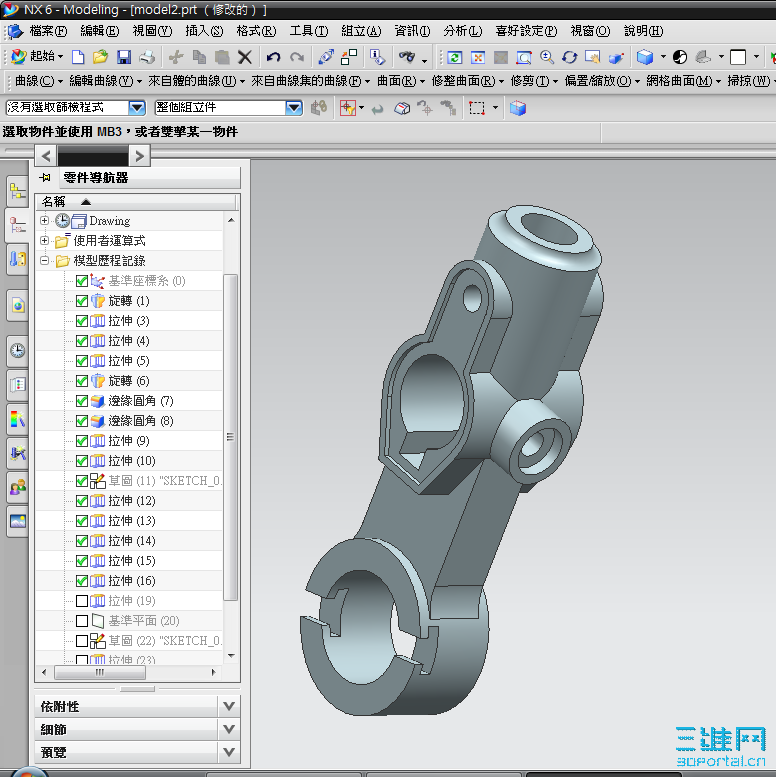This screenshot has width=776, height=777.
Task: Click the Open folder icon
Action: click(101, 57)
